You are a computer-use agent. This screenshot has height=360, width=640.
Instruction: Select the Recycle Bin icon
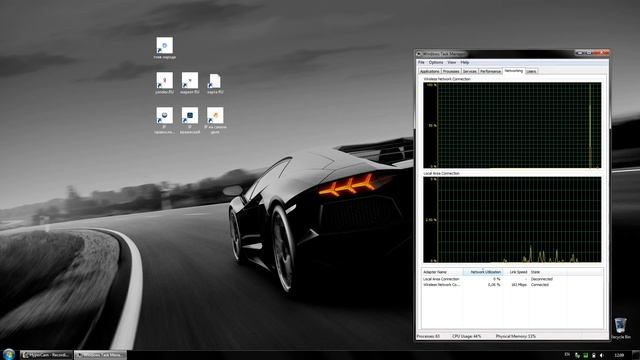pyautogui.click(x=621, y=328)
